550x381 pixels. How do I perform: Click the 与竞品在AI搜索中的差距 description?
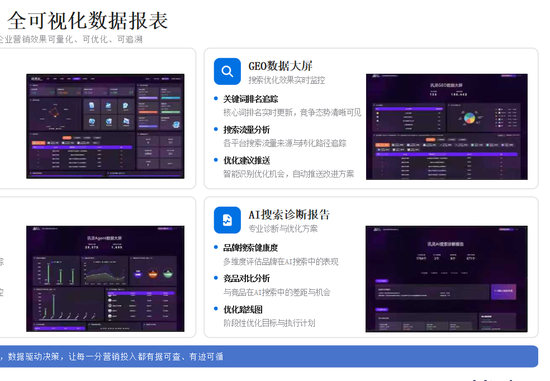[x=277, y=292]
